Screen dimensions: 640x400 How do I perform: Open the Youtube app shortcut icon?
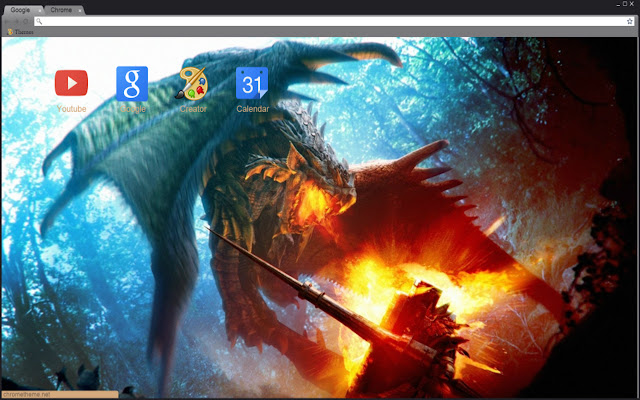click(71, 82)
